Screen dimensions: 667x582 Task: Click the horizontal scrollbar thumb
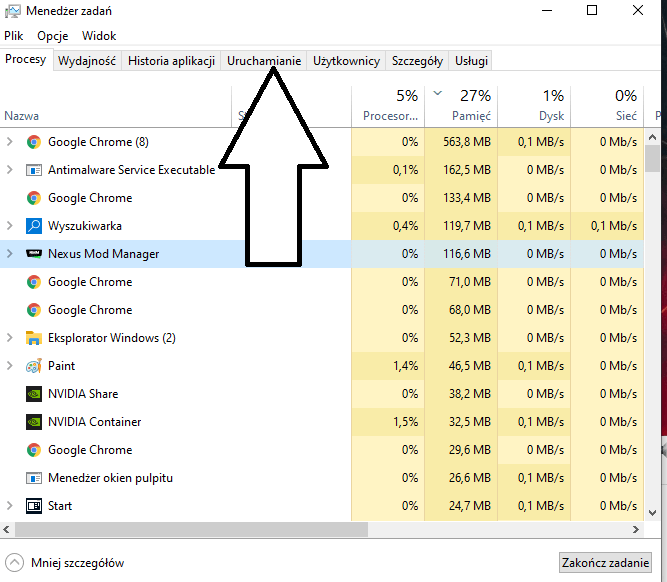pos(191,530)
